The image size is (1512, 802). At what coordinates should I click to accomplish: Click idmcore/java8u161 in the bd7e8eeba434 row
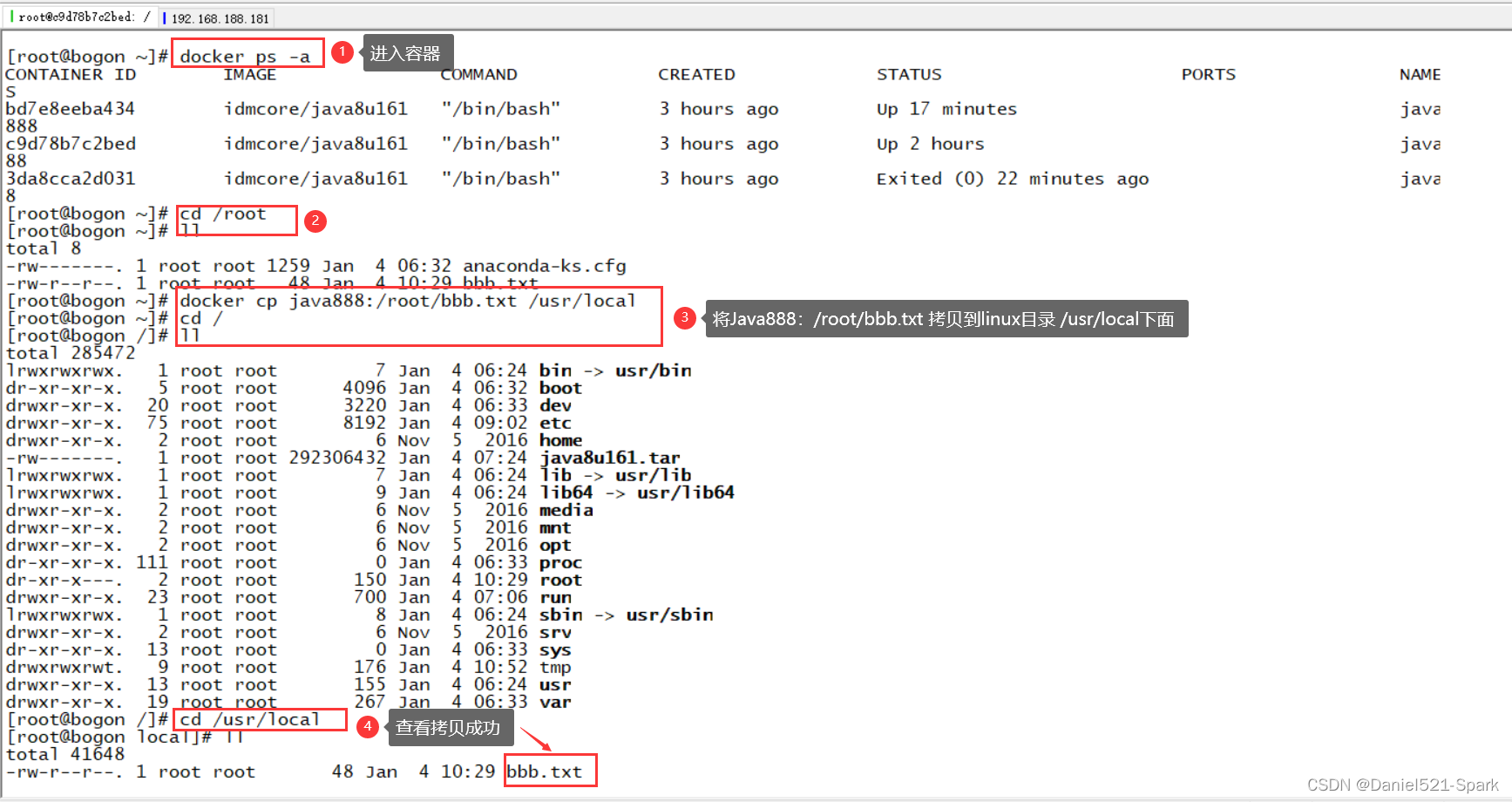[x=315, y=109]
